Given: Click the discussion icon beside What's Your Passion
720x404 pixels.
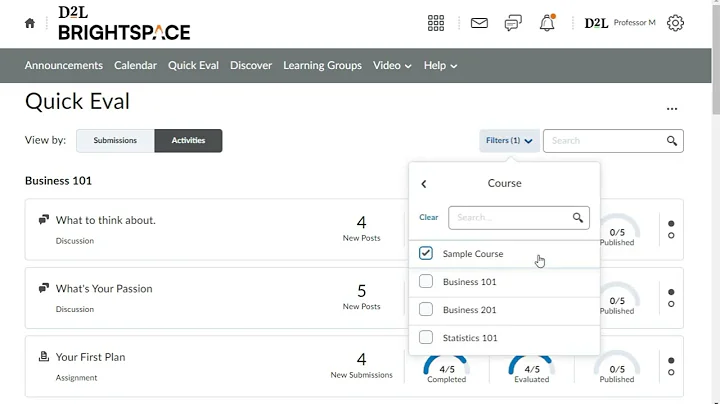Looking at the screenshot, I should click(44, 288).
